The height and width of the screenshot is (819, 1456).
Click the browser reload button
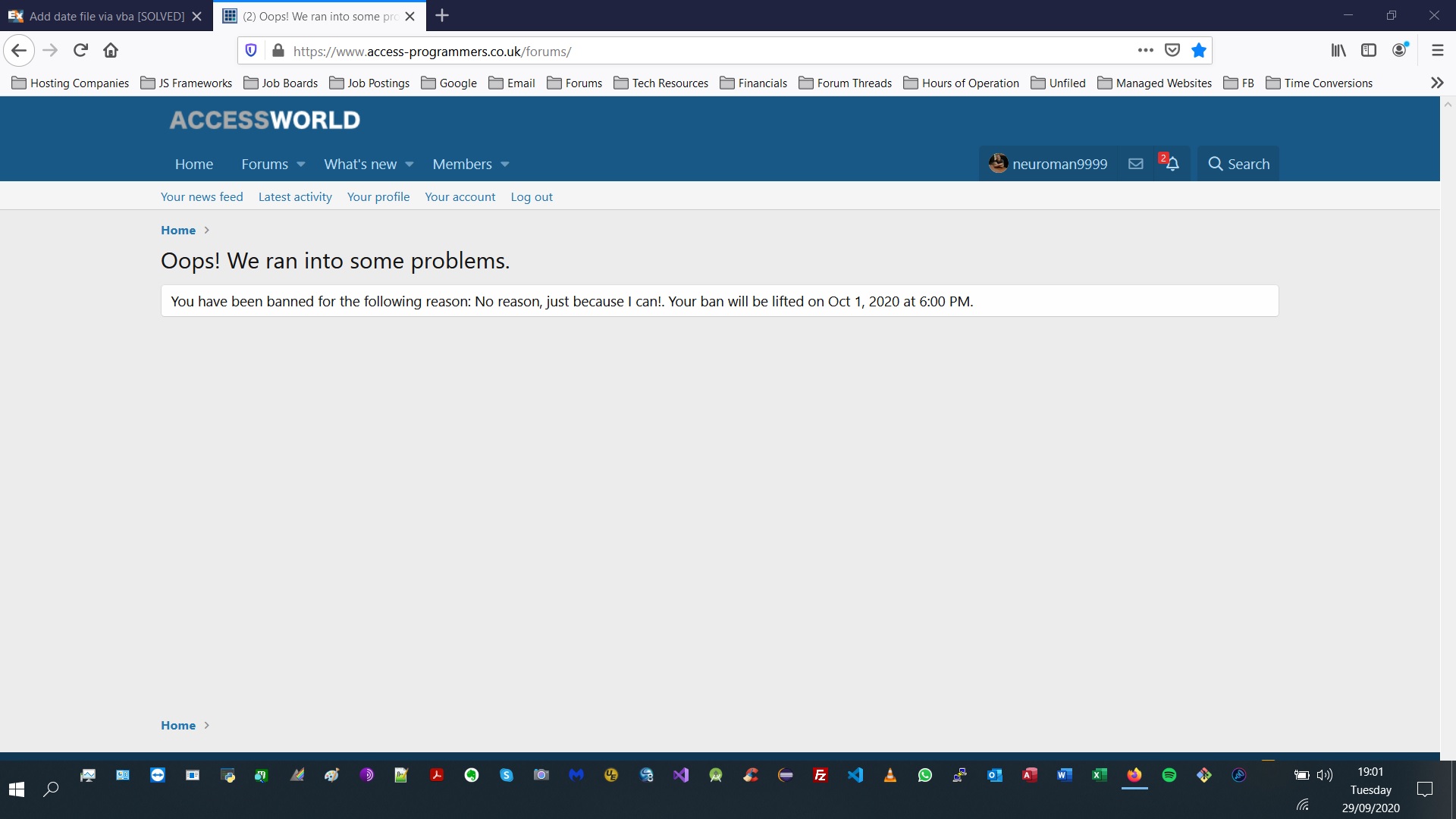[80, 51]
